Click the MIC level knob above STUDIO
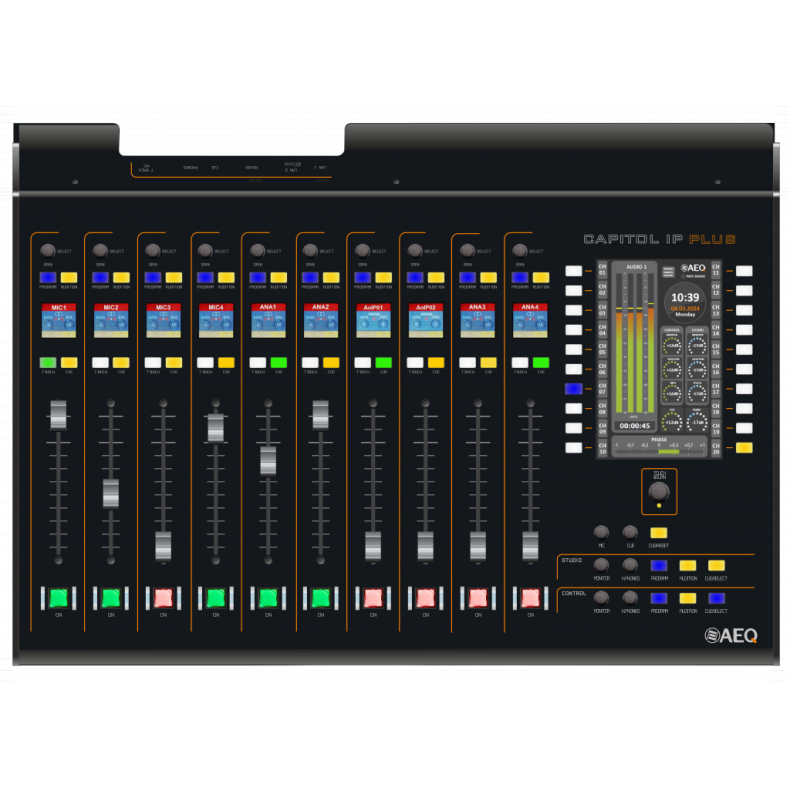This screenshot has width=790, height=790. 601,532
